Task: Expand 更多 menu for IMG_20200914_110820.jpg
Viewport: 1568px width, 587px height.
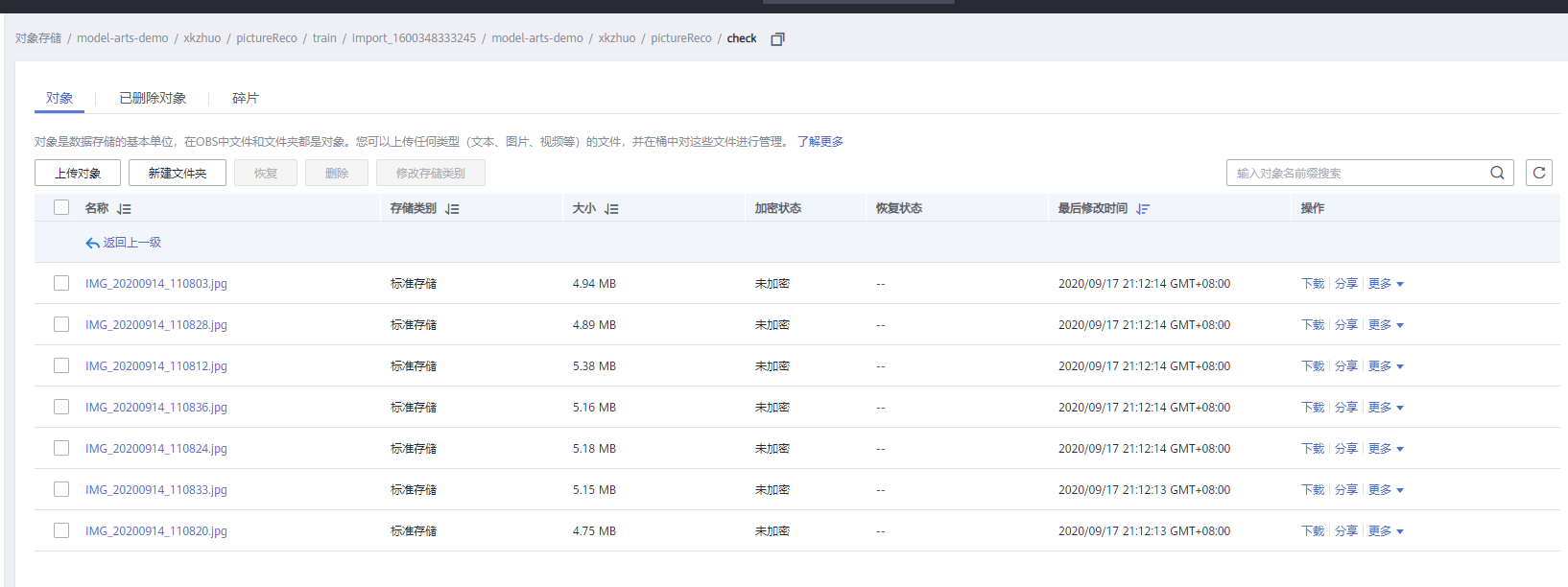Action: click(x=1386, y=531)
